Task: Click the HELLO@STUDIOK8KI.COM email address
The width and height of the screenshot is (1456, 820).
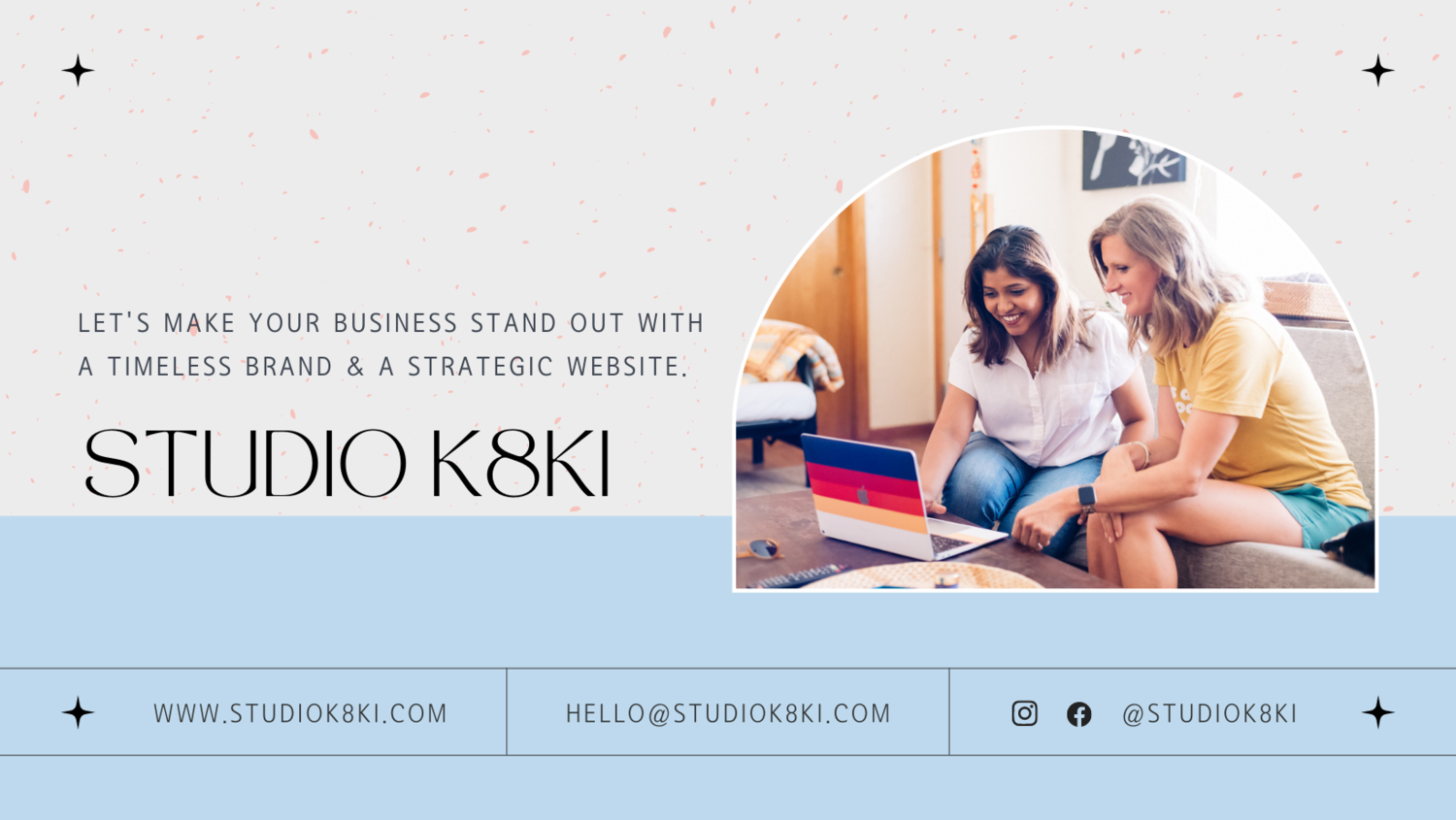Action: click(x=728, y=713)
